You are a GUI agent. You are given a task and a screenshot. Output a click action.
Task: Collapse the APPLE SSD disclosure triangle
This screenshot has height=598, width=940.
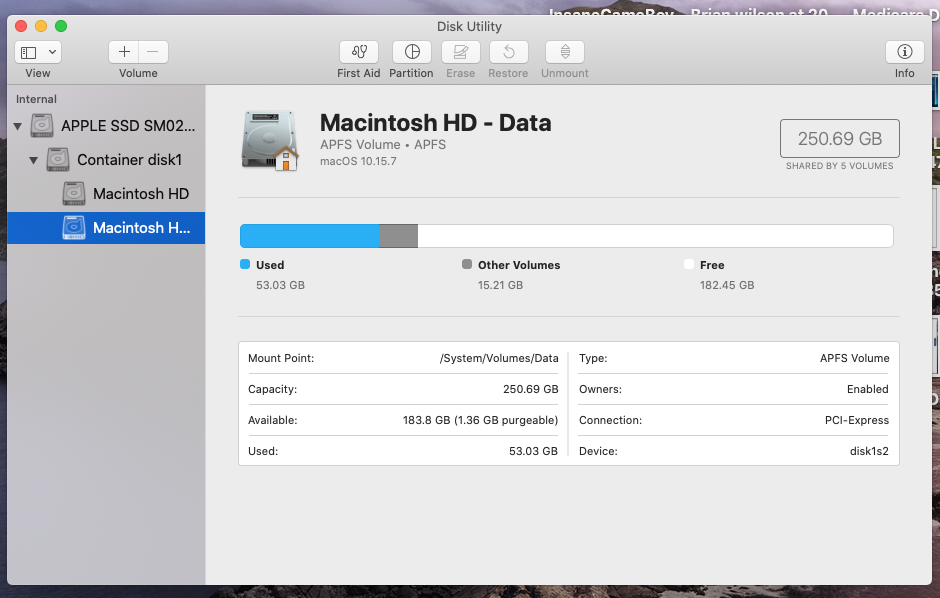(18, 126)
